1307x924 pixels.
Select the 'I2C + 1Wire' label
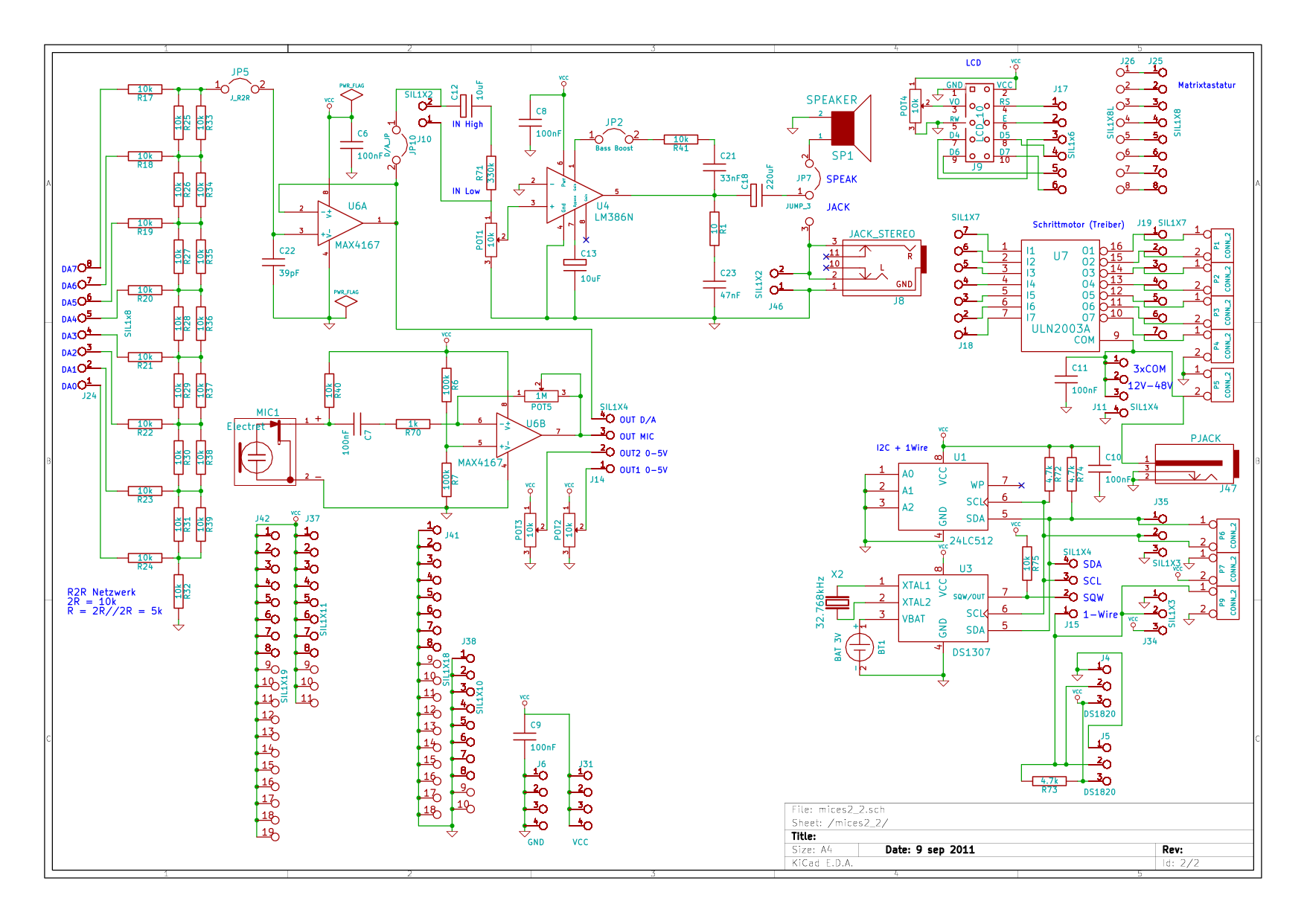click(x=902, y=448)
